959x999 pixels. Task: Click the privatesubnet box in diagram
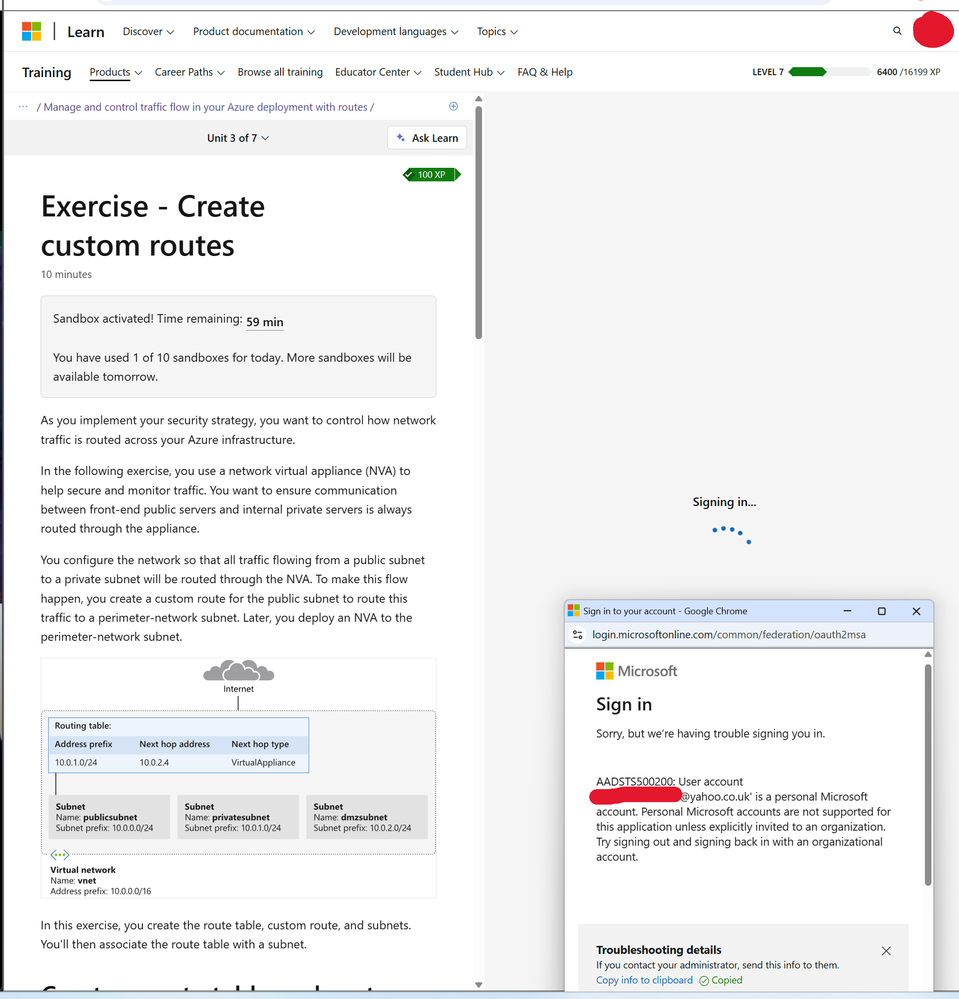[238, 817]
